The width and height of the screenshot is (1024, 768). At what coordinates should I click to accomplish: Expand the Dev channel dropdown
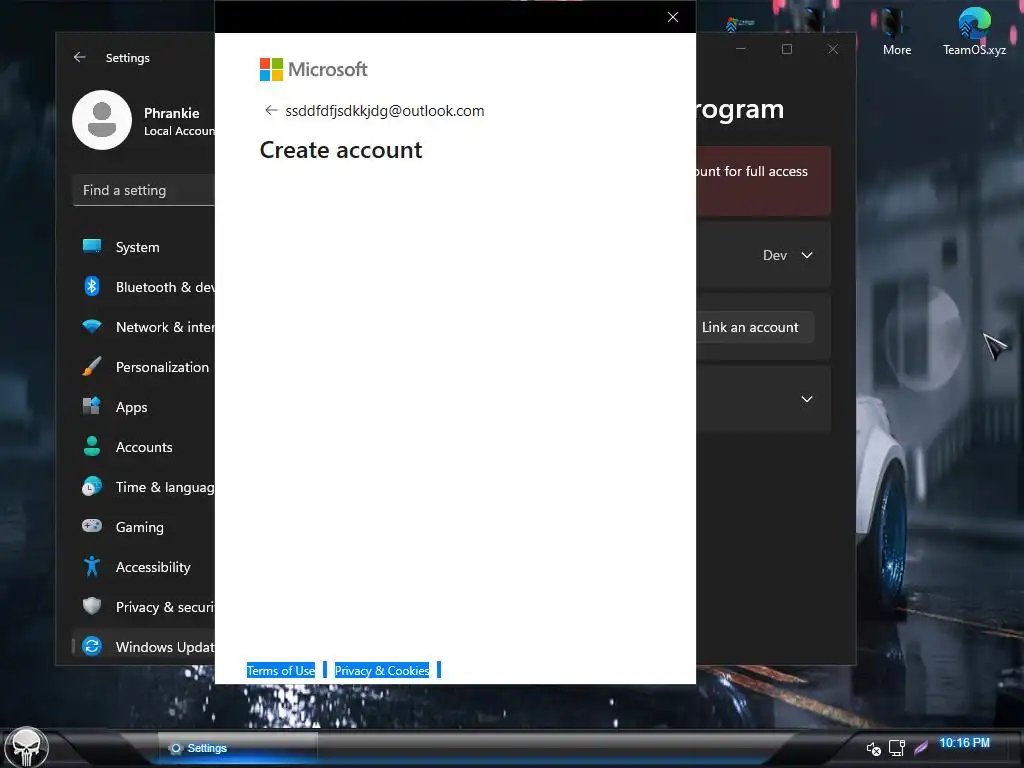tap(788, 255)
